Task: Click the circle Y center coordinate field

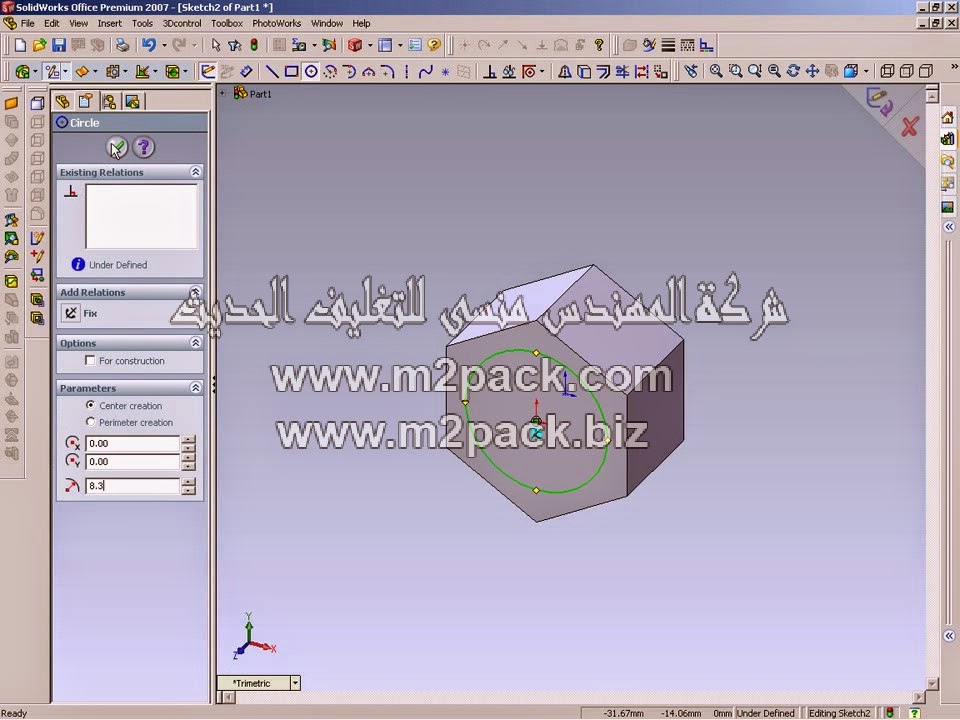Action: point(132,462)
